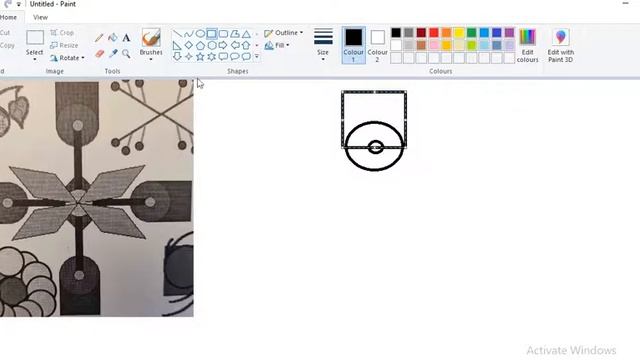Image resolution: width=640 pixels, height=360 pixels.
Task: Click the Crop button
Action: [x=62, y=33]
